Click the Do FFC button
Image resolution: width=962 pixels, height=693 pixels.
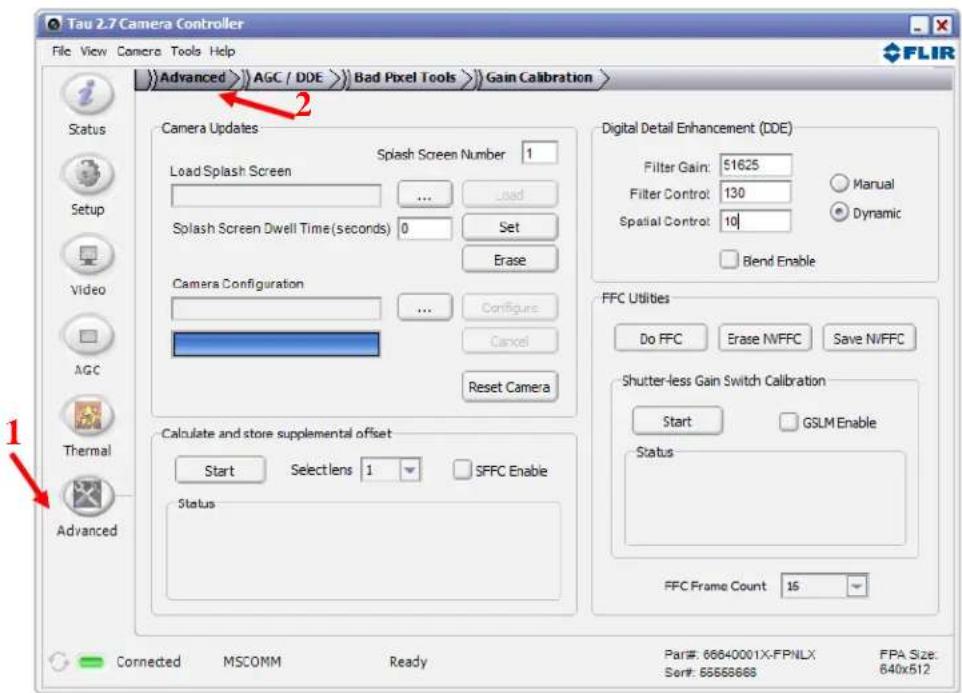661,339
